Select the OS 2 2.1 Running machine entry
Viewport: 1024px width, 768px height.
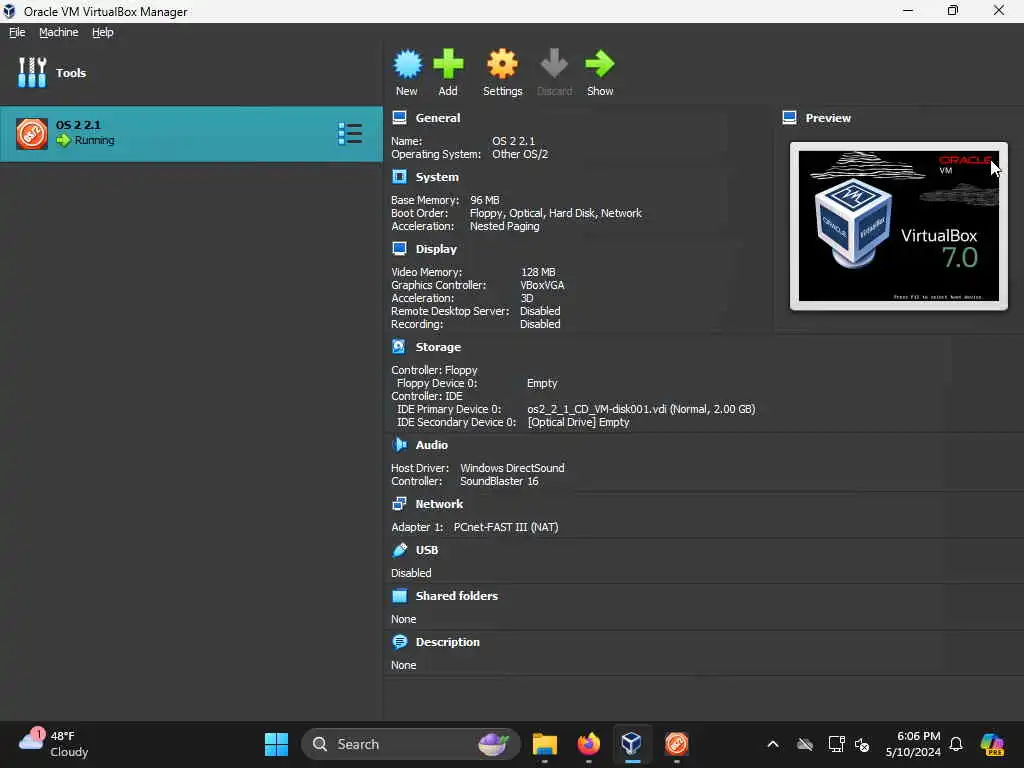191,134
